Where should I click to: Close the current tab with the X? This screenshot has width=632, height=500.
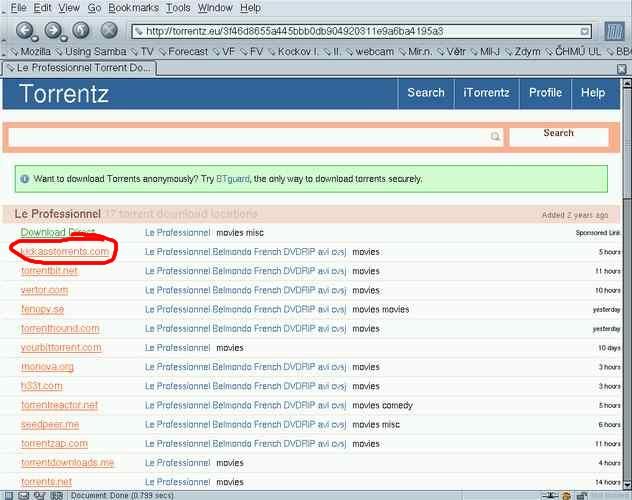[622, 69]
